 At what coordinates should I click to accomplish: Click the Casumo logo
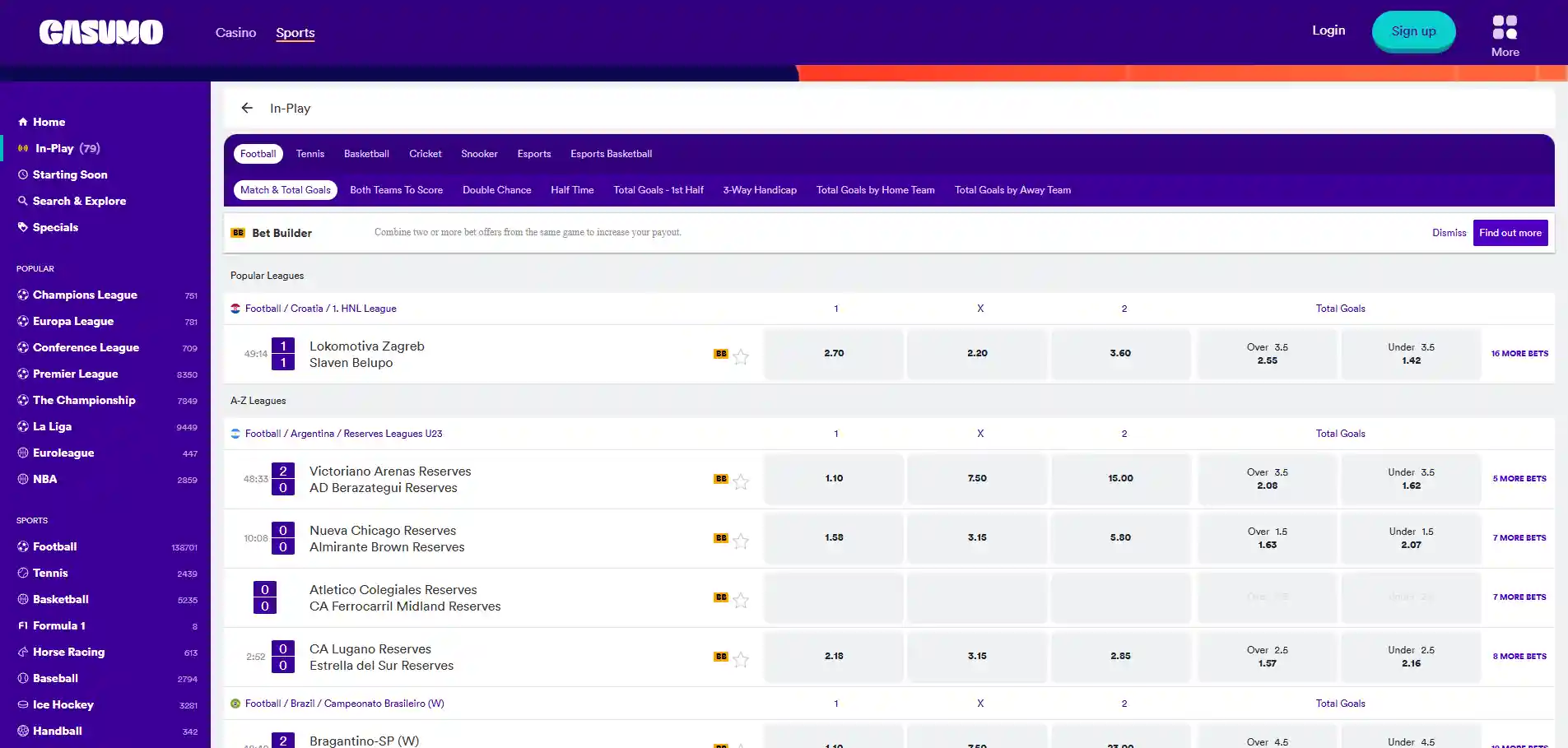pyautogui.click(x=101, y=33)
